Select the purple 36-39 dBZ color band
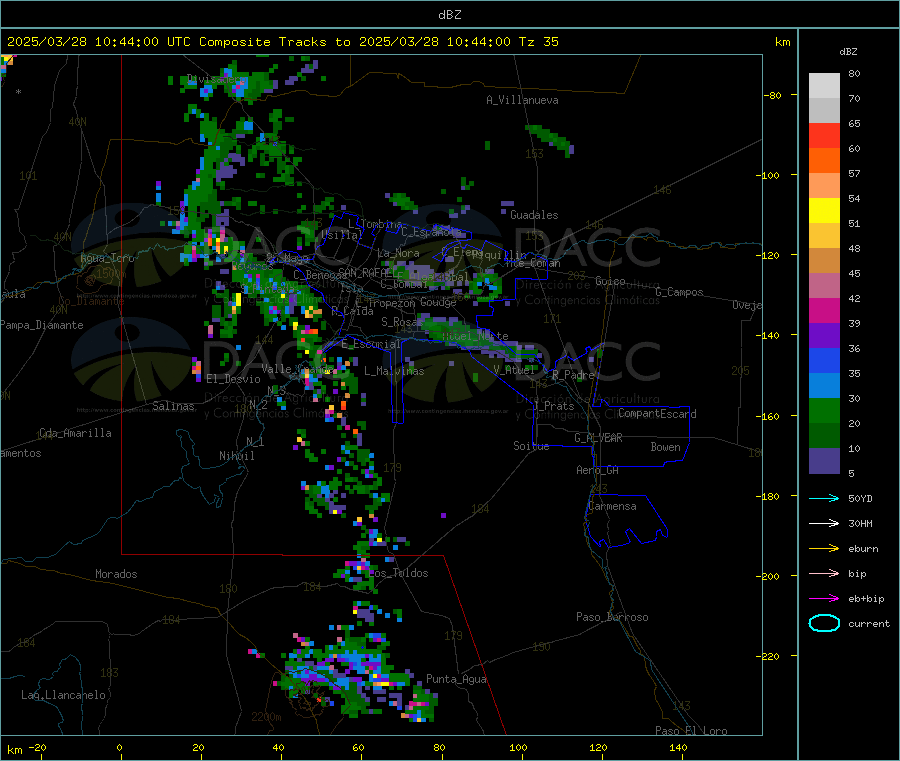 [824, 336]
